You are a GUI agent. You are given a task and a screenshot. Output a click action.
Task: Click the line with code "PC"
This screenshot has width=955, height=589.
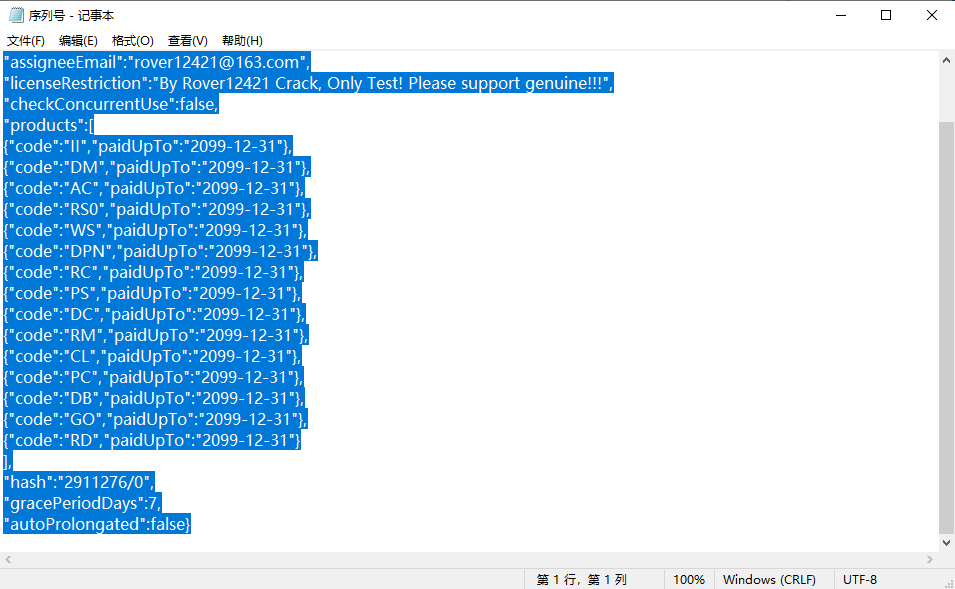pyautogui.click(x=153, y=377)
